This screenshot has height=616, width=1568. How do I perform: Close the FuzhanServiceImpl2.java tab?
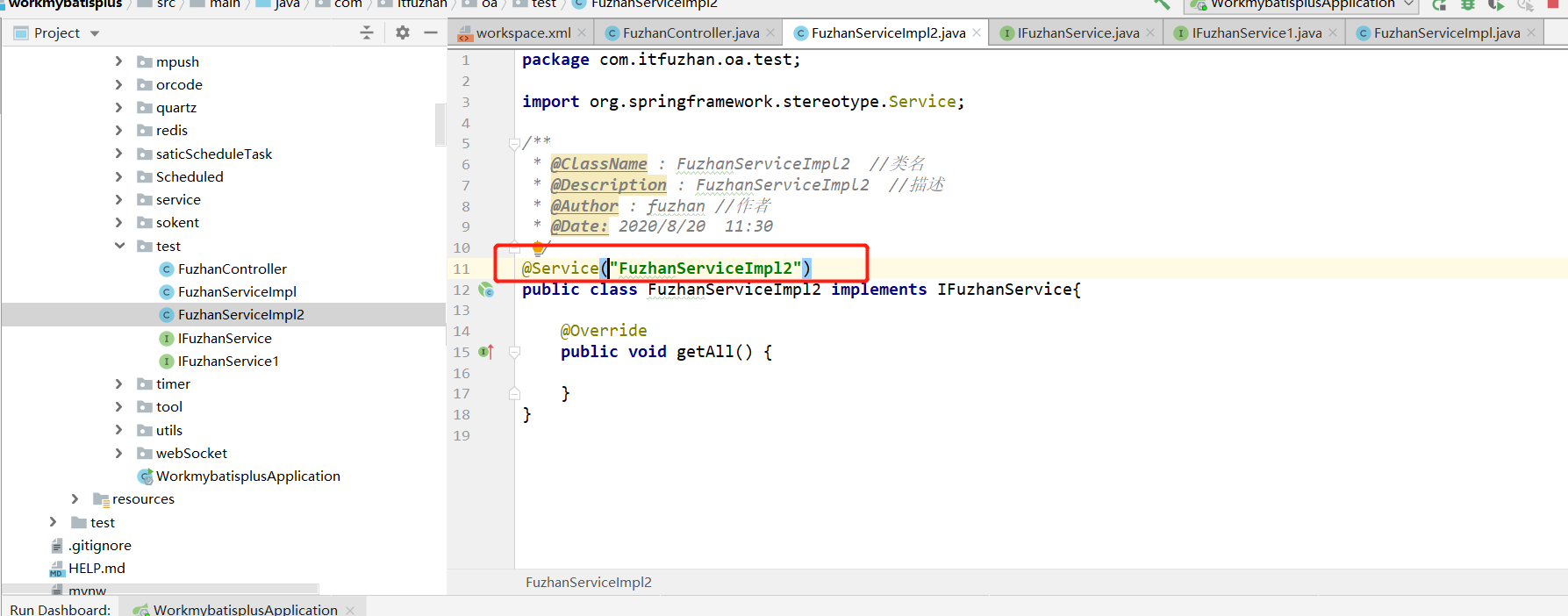coord(977,33)
